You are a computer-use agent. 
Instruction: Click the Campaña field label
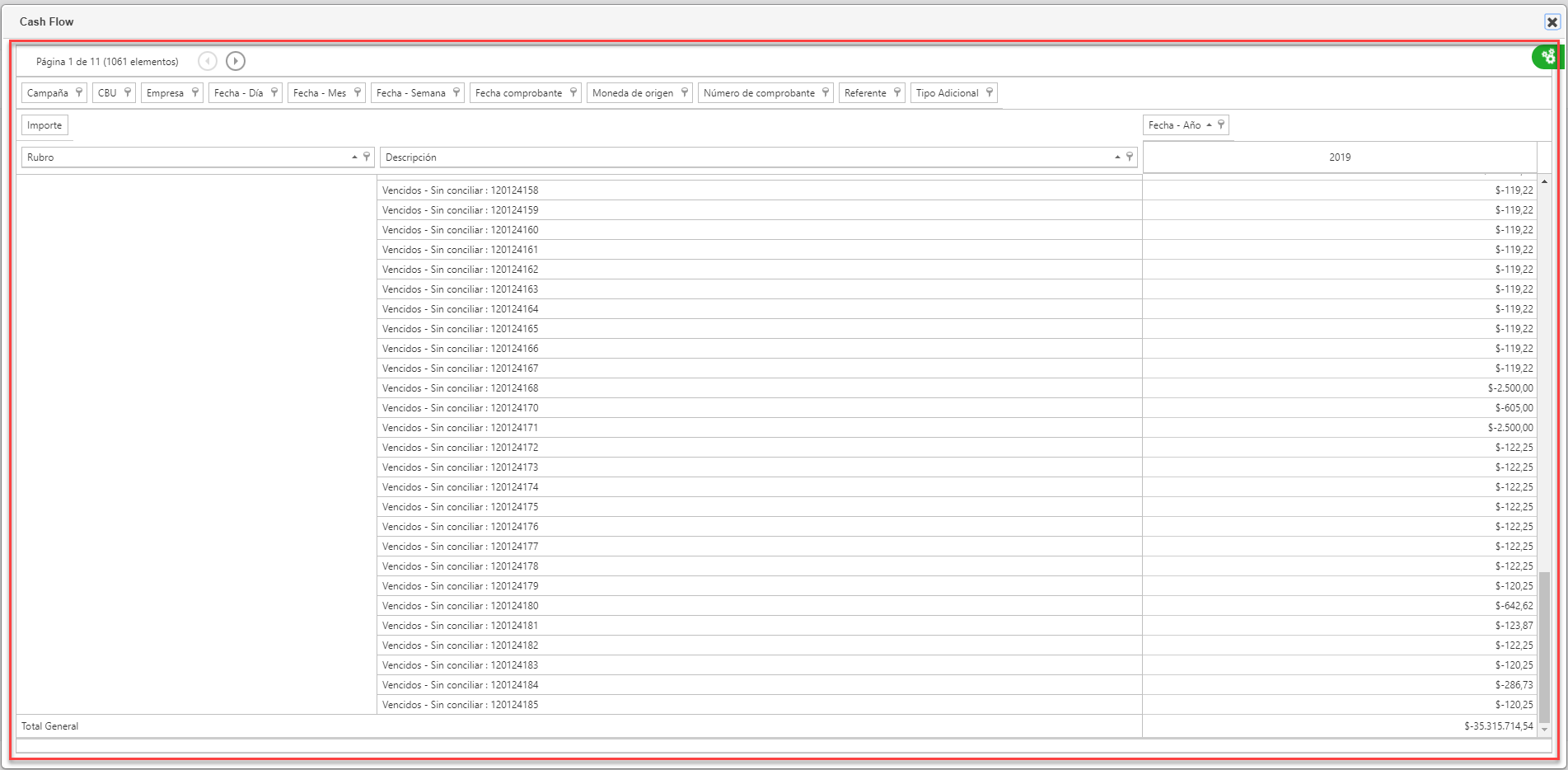tap(48, 93)
